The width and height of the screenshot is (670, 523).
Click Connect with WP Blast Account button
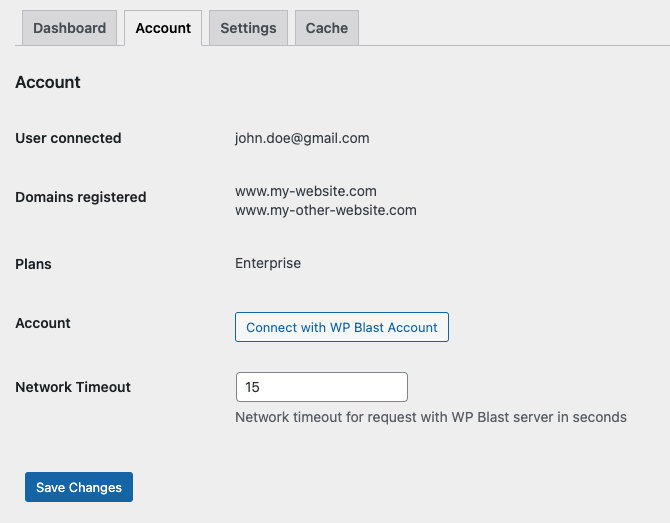coord(342,327)
